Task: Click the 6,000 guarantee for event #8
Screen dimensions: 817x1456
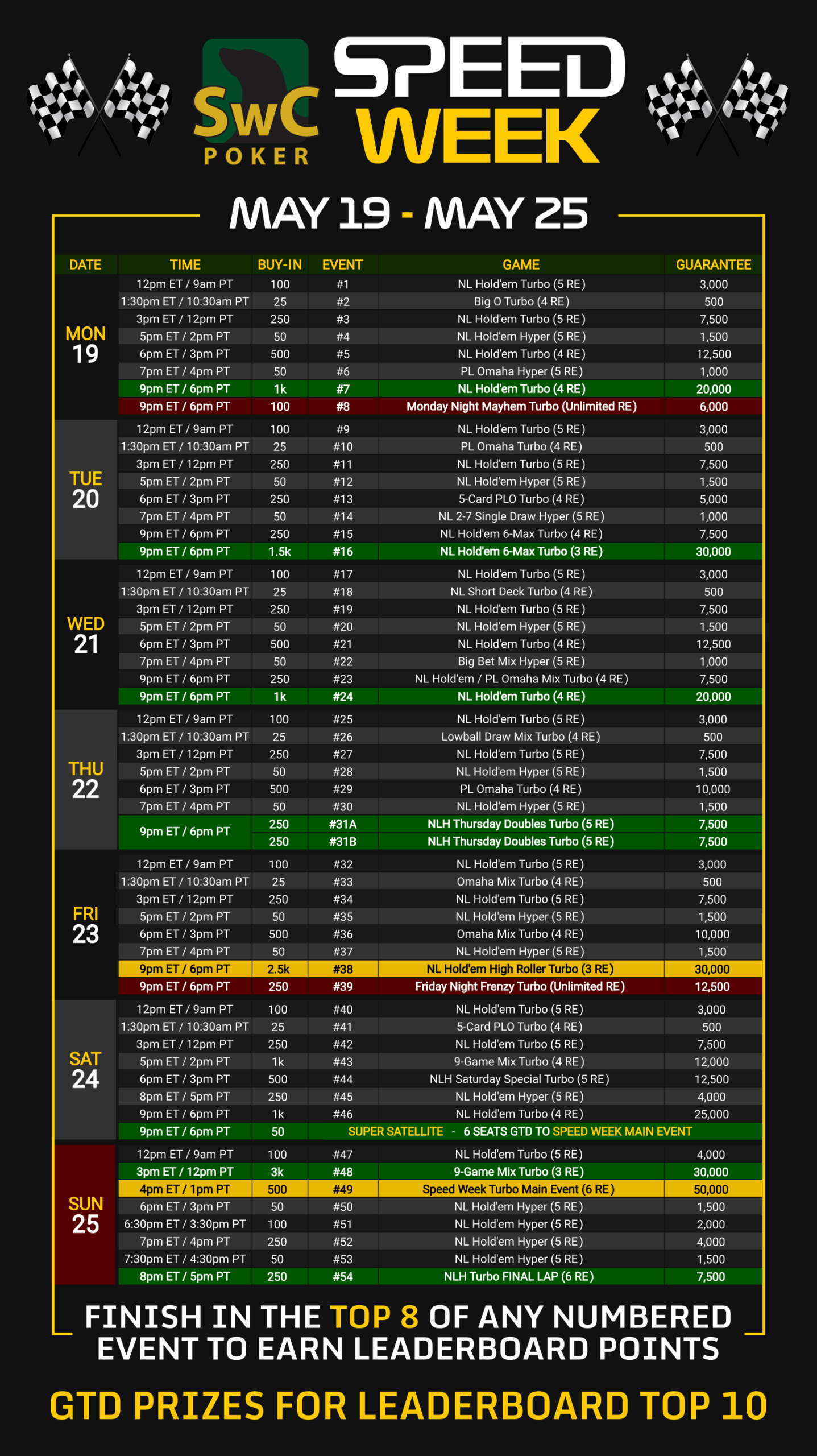Action: 714,406
